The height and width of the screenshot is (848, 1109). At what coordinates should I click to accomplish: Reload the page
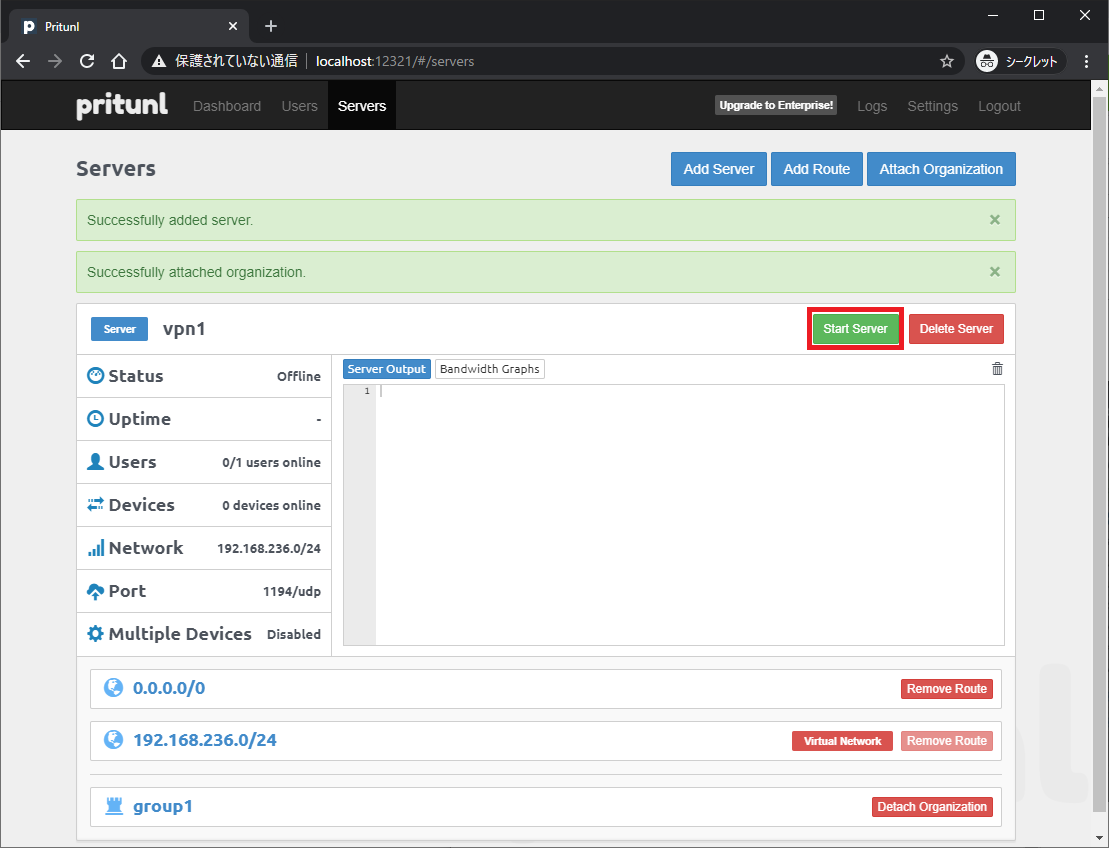(86, 61)
